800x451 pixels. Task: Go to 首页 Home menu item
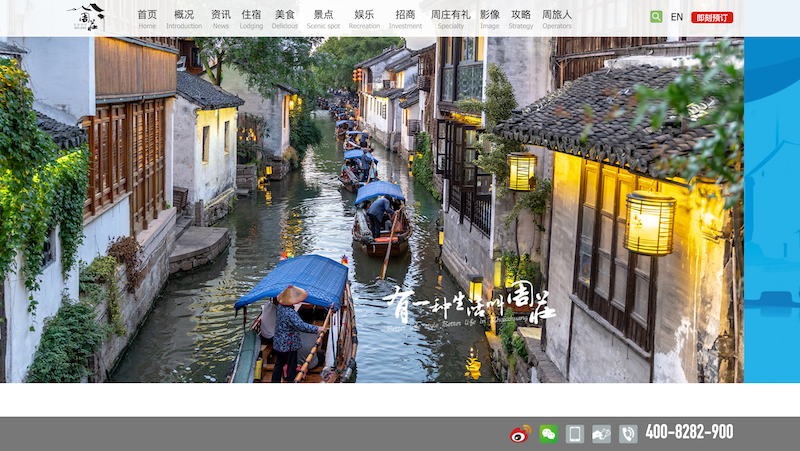click(x=147, y=19)
